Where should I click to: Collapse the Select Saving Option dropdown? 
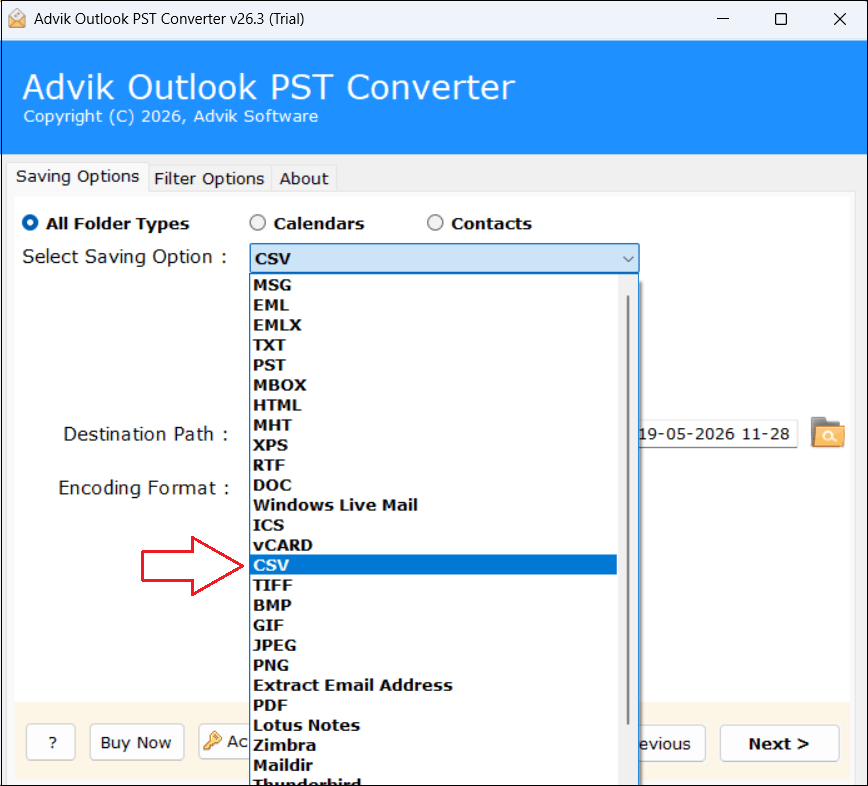point(628,258)
